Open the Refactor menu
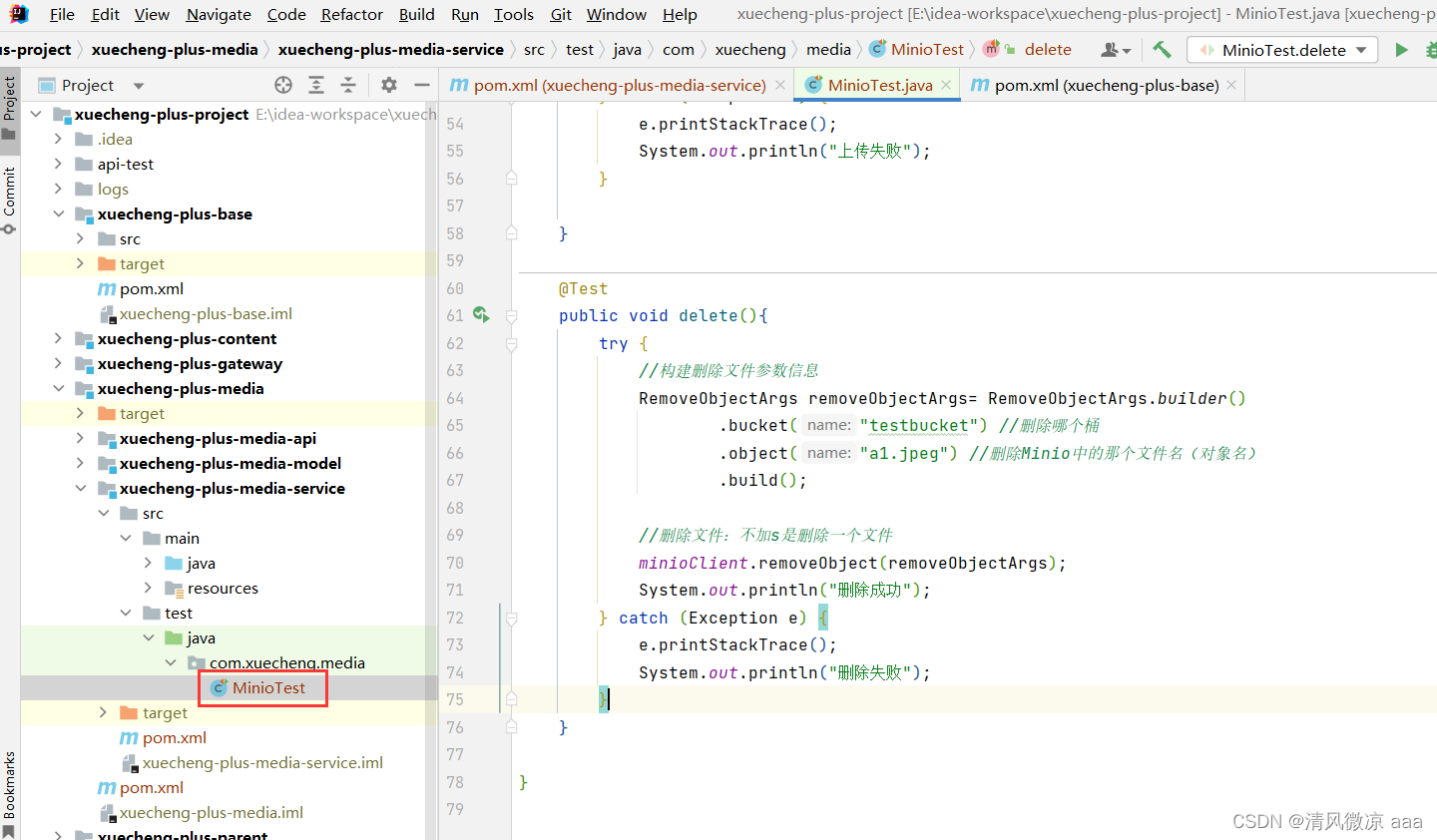 coord(351,14)
